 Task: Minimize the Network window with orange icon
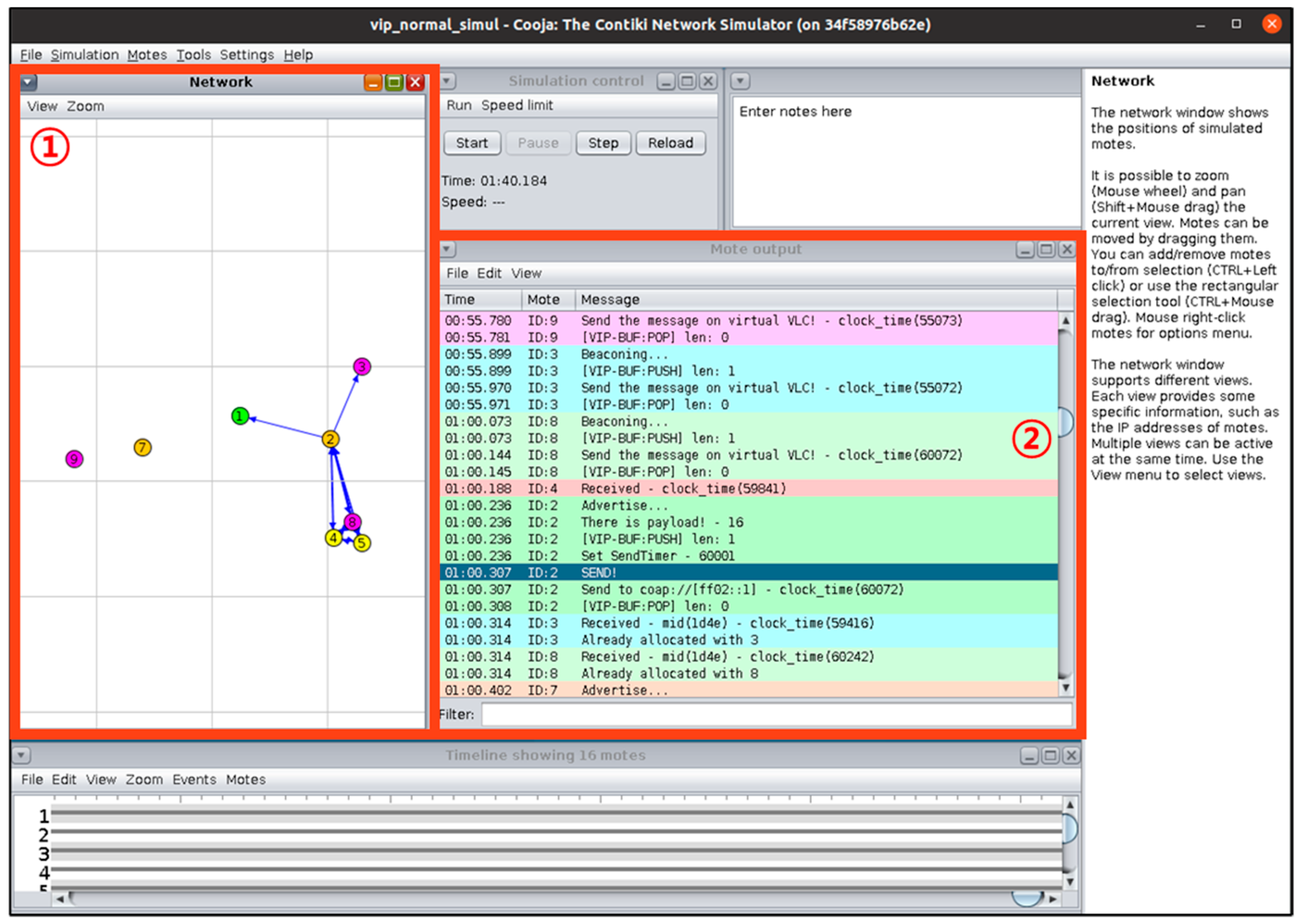373,83
